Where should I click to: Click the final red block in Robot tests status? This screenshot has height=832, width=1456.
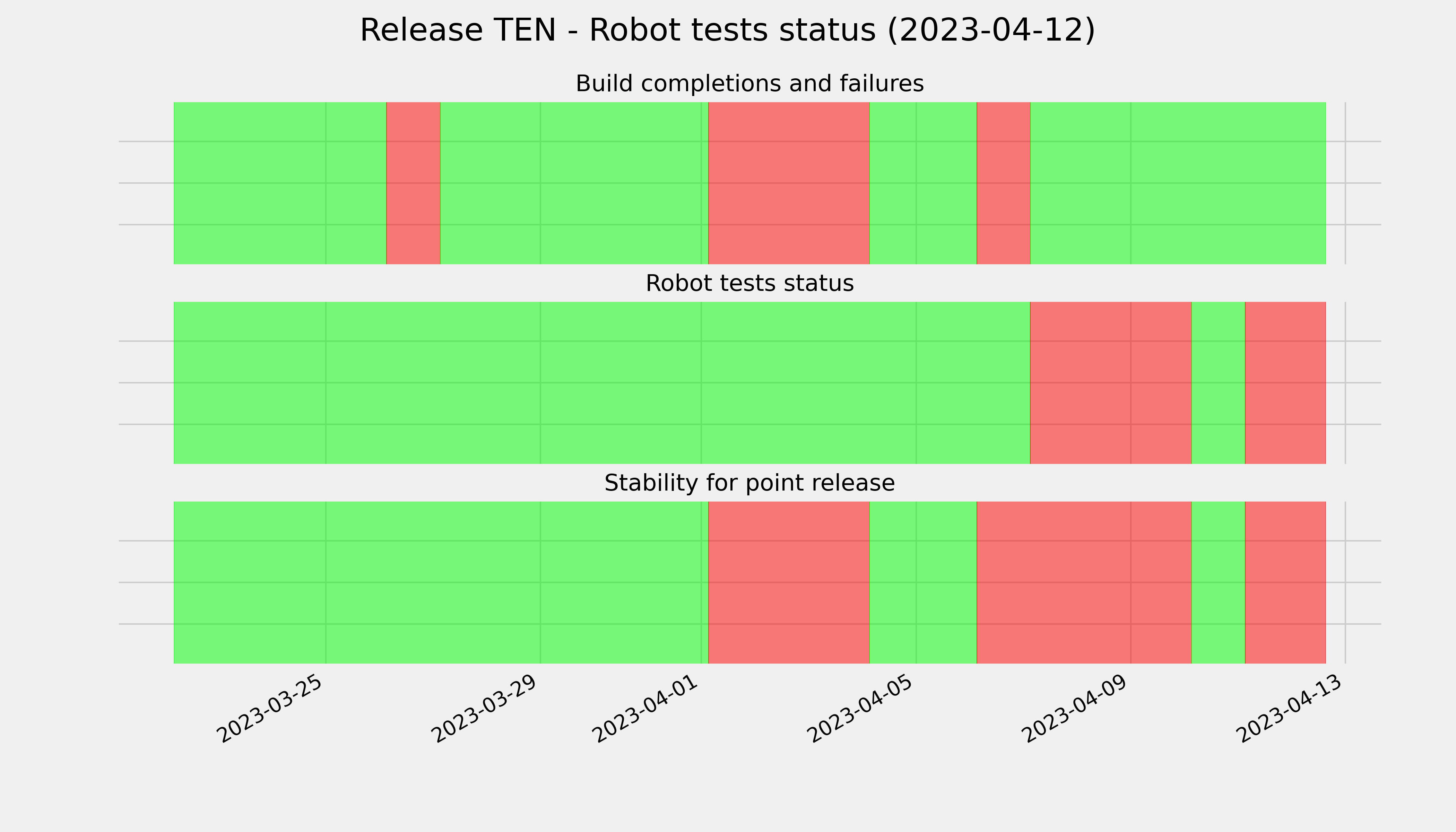click(x=1285, y=383)
